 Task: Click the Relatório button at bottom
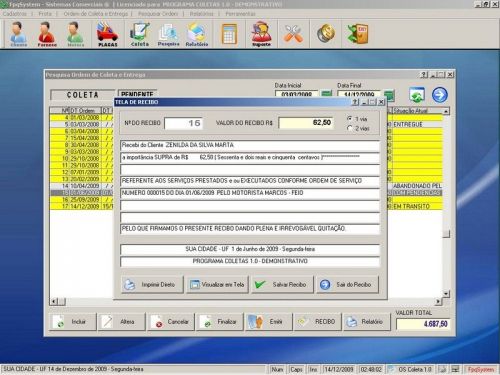(x=367, y=322)
